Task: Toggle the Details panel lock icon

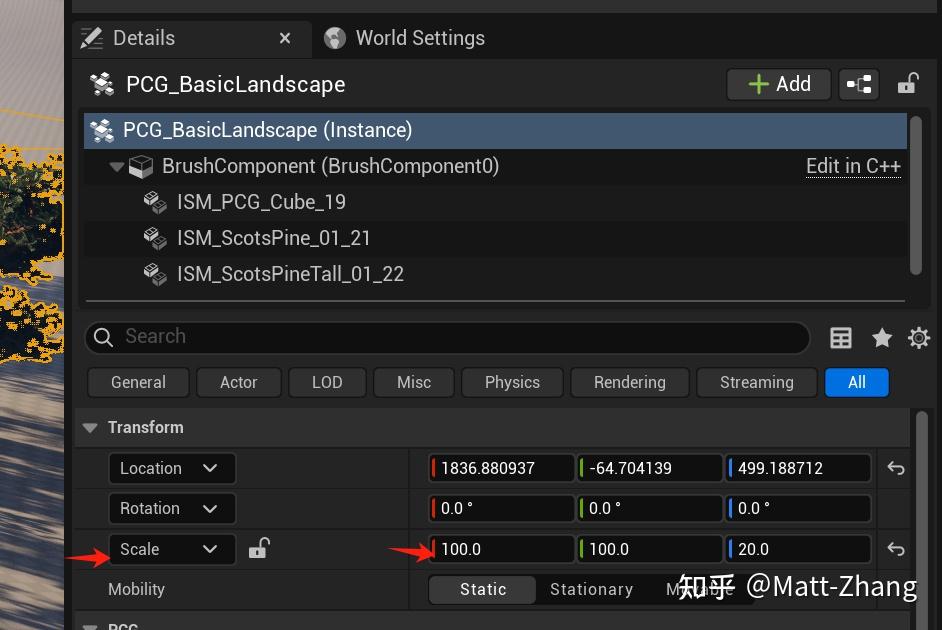Action: coord(907,84)
